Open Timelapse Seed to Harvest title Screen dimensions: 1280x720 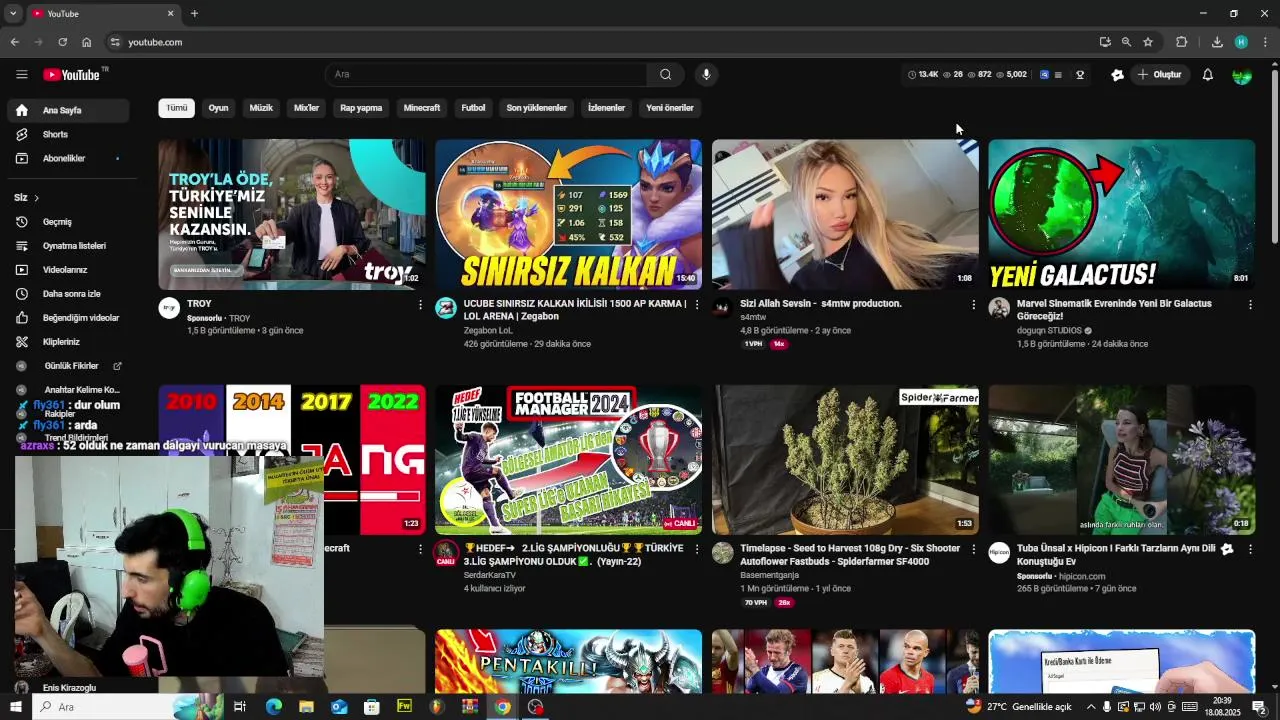(x=850, y=555)
